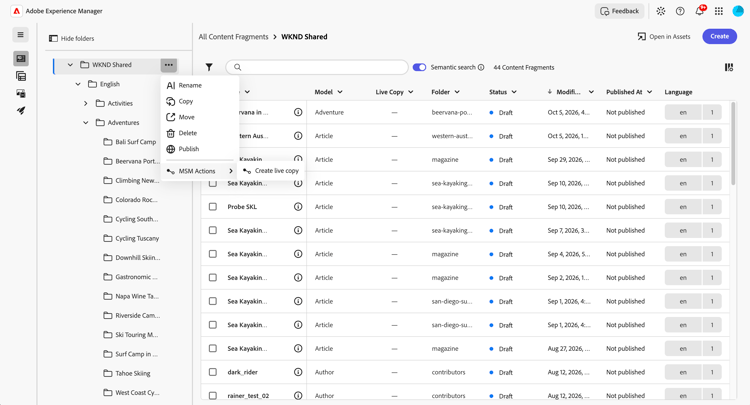Check the Sep 7 Sea Kayakin row checkbox
This screenshot has height=405, width=750.
[213, 230]
